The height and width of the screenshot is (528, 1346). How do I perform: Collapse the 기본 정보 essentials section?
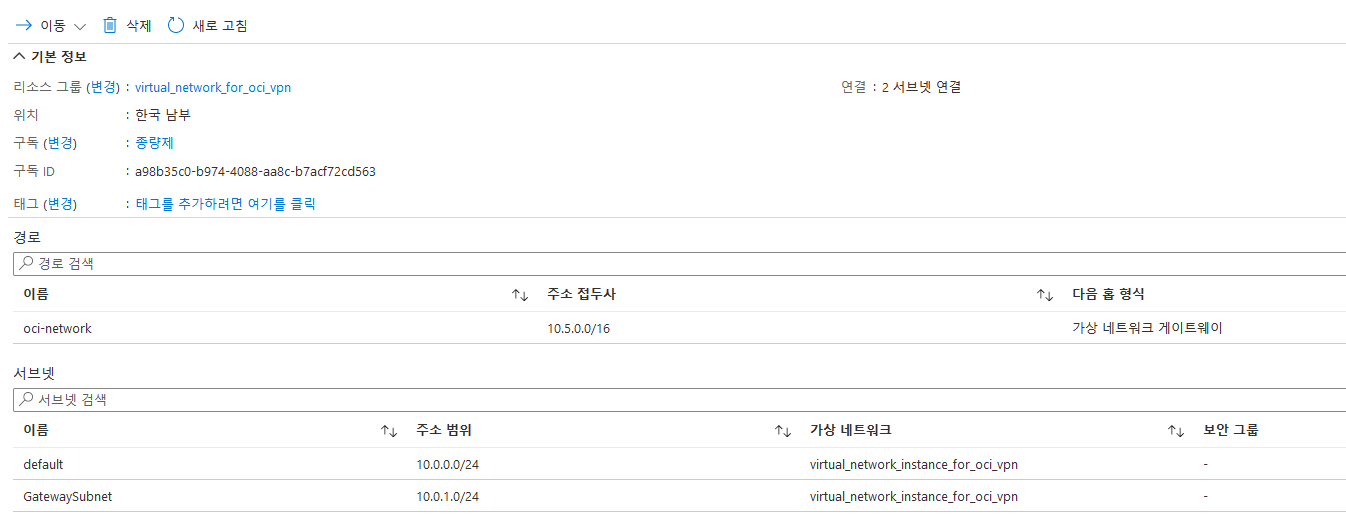50,56
